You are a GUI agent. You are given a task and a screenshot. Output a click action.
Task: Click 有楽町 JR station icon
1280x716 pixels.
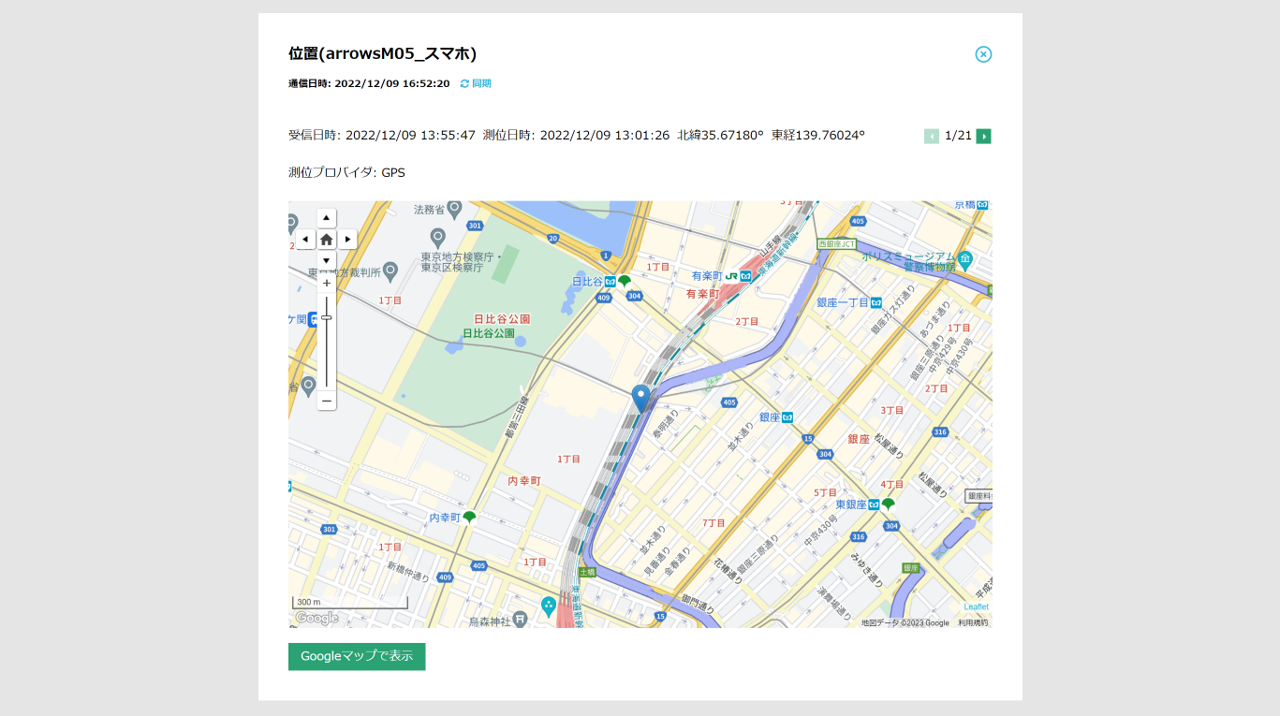click(731, 276)
